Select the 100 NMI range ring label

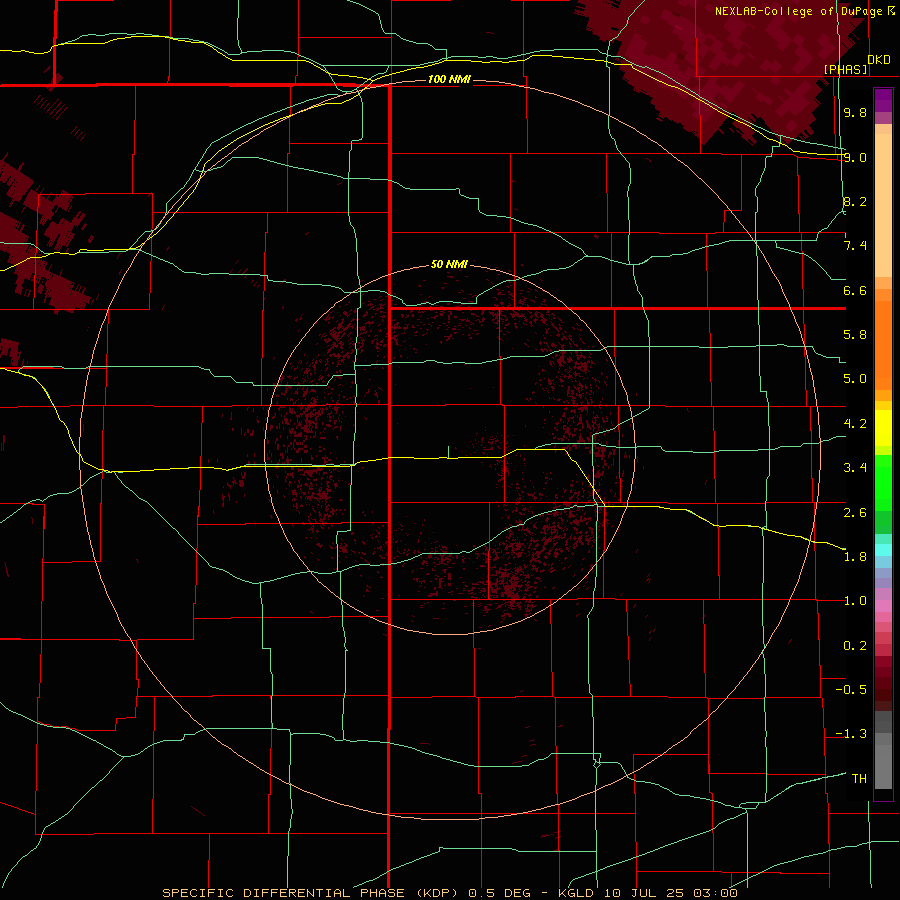pyautogui.click(x=449, y=79)
